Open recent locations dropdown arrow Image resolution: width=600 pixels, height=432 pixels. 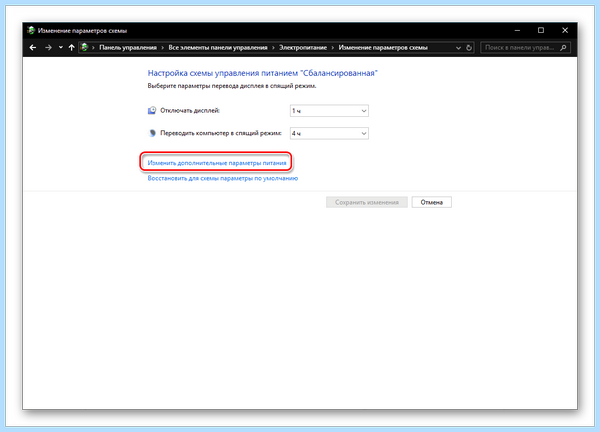coord(60,47)
